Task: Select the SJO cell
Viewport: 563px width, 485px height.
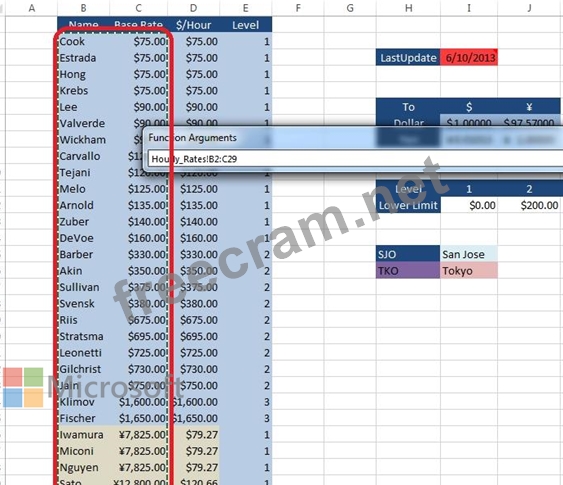Action: click(x=408, y=255)
